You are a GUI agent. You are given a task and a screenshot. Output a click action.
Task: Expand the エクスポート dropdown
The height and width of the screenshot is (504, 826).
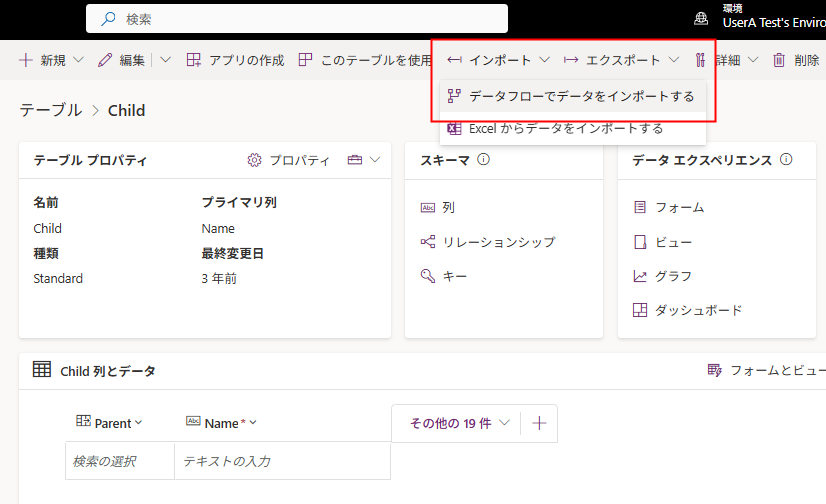(x=620, y=61)
